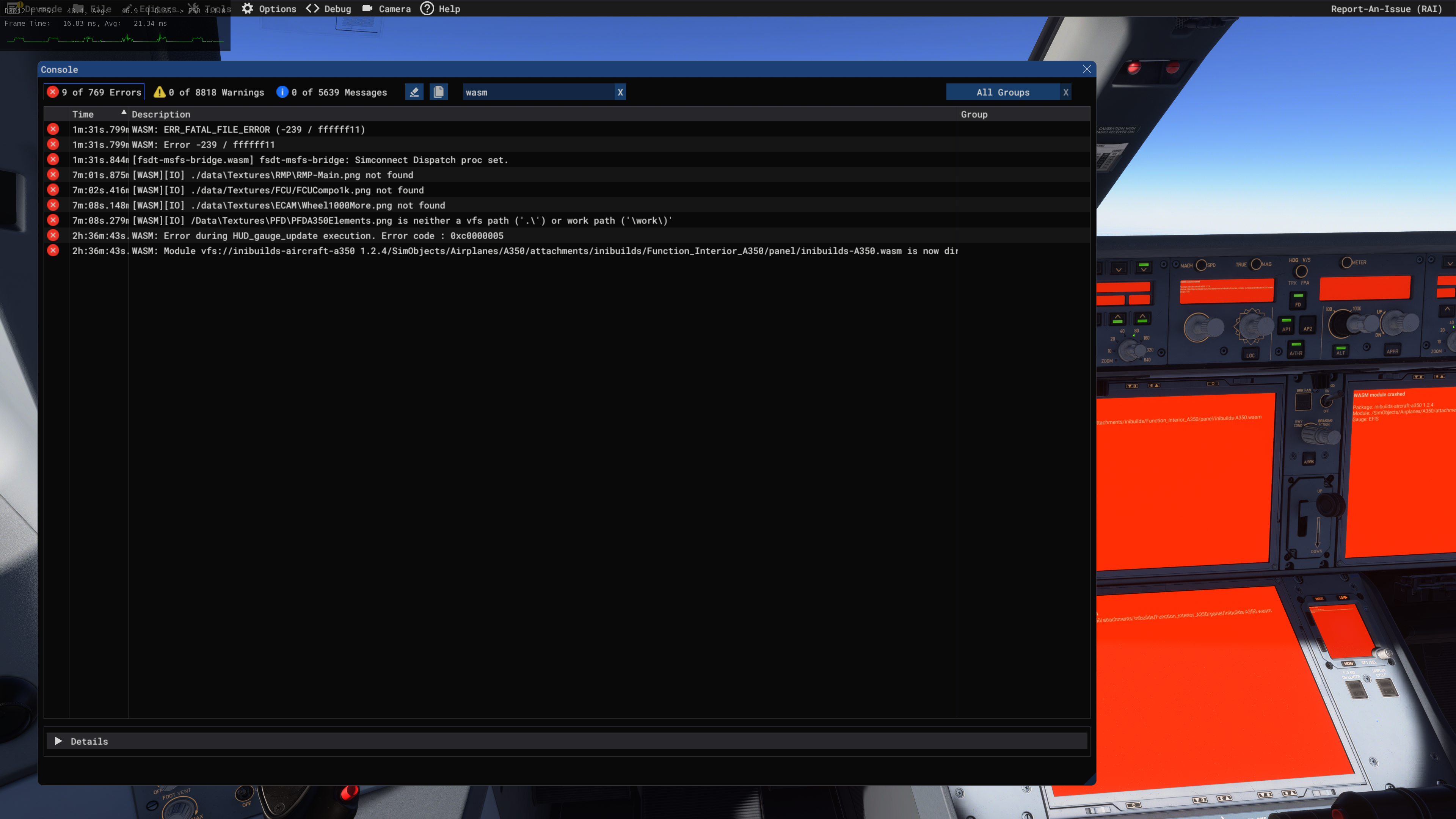The height and width of the screenshot is (819, 1456).
Task: Click the Options gear icon
Action: coord(247,8)
